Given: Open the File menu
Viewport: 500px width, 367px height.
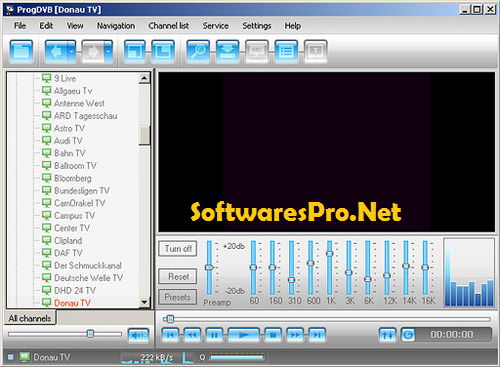Looking at the screenshot, I should click(20, 26).
